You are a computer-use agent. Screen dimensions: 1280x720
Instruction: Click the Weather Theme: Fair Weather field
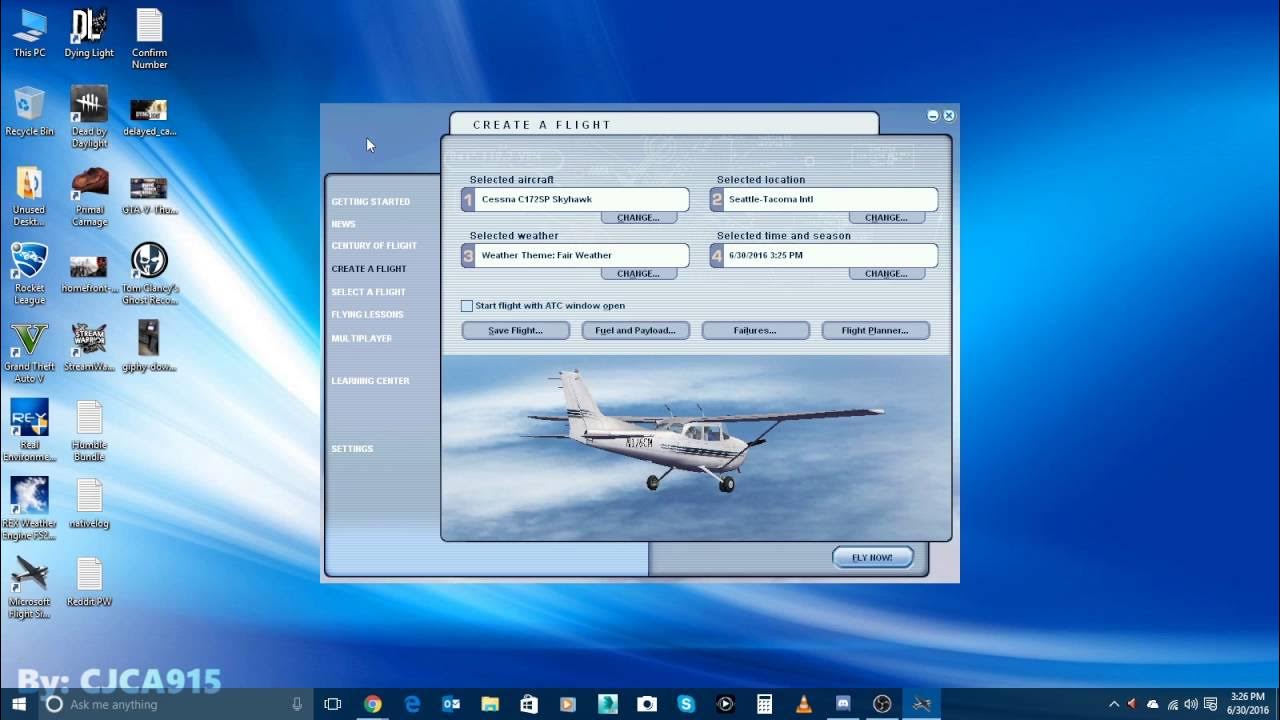coord(582,255)
